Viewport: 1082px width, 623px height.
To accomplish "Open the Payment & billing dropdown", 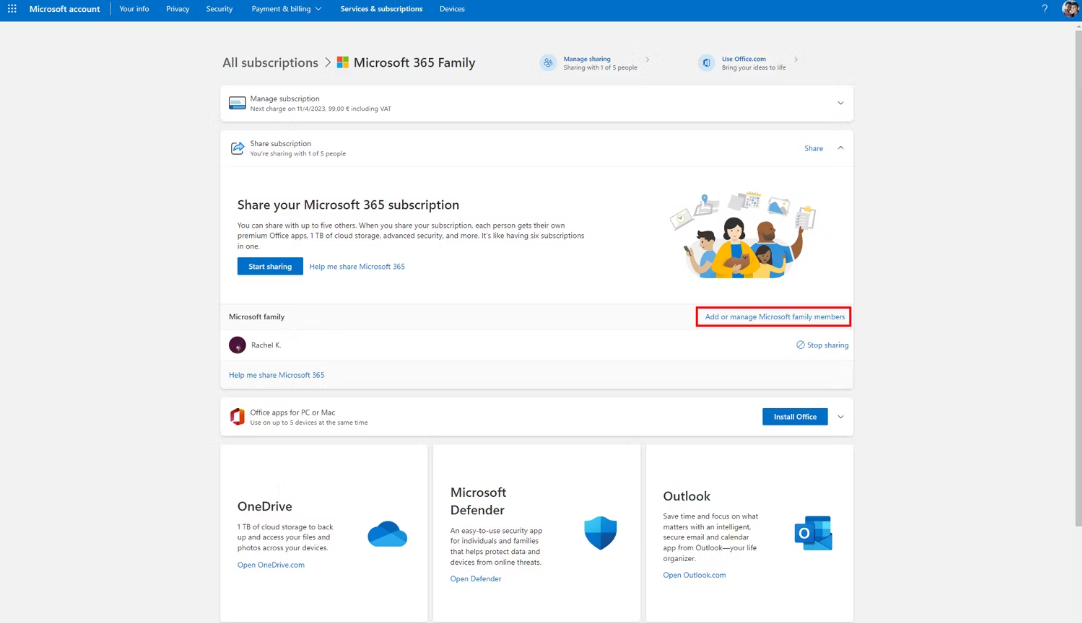I will pyautogui.click(x=286, y=9).
